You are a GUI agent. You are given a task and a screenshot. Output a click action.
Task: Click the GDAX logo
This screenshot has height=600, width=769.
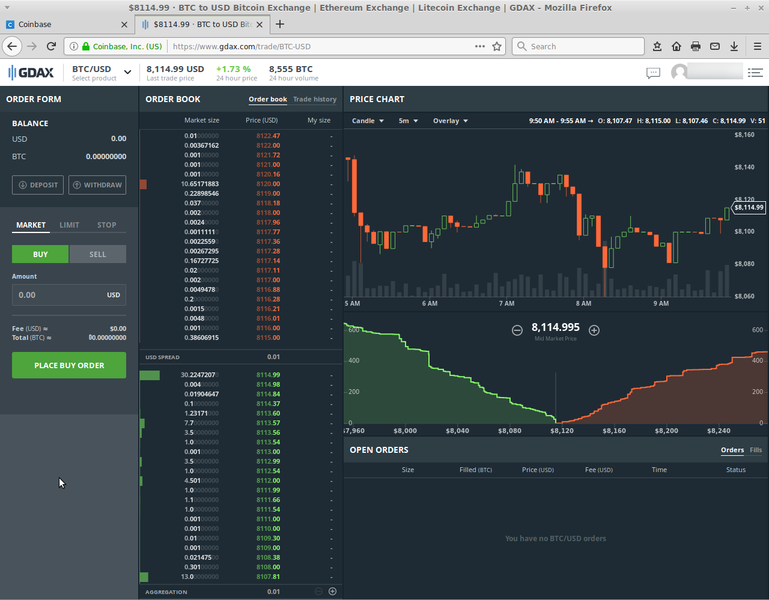coord(30,73)
